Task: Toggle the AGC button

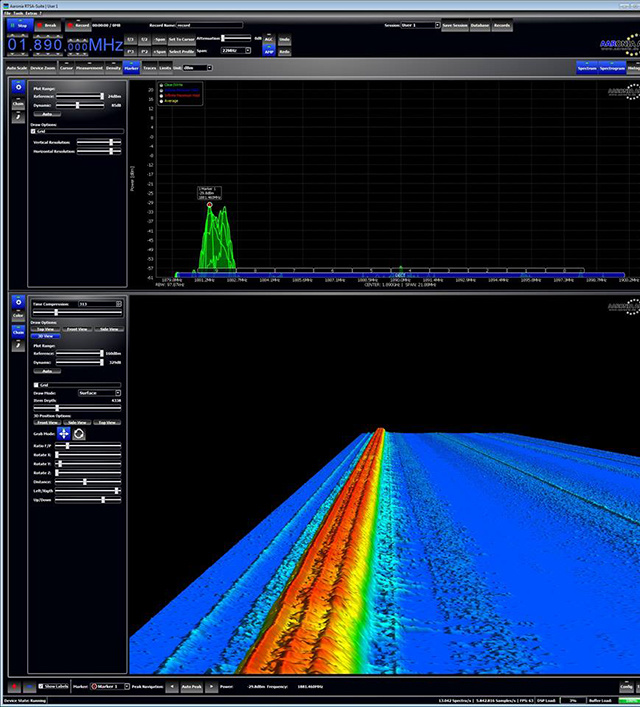Action: [269, 39]
